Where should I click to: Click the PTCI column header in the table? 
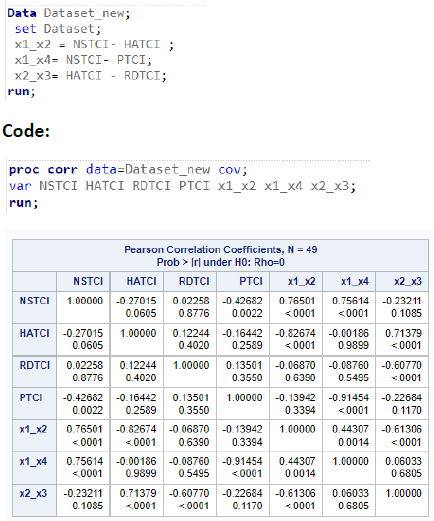coord(251,281)
